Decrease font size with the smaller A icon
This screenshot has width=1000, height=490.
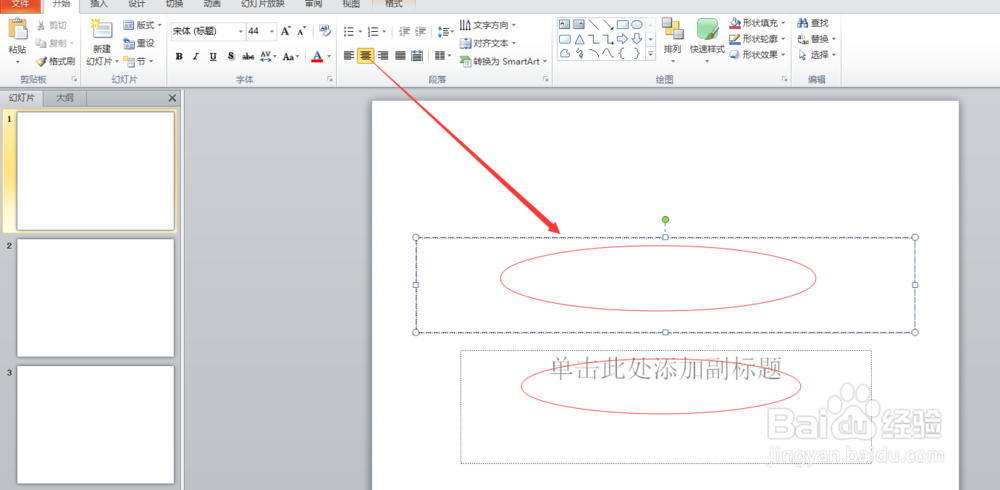click(x=302, y=31)
